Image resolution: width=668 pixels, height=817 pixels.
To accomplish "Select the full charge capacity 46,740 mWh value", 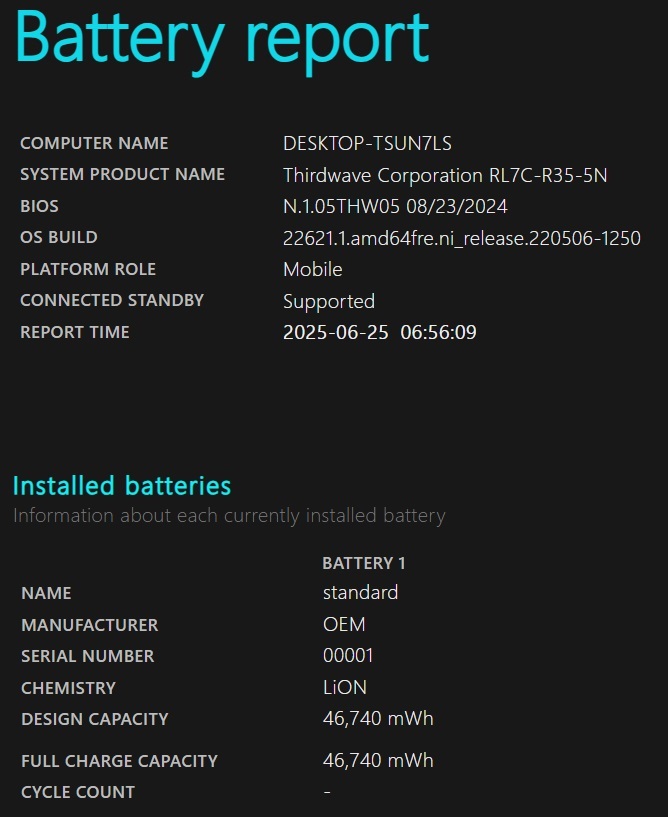I will [378, 760].
